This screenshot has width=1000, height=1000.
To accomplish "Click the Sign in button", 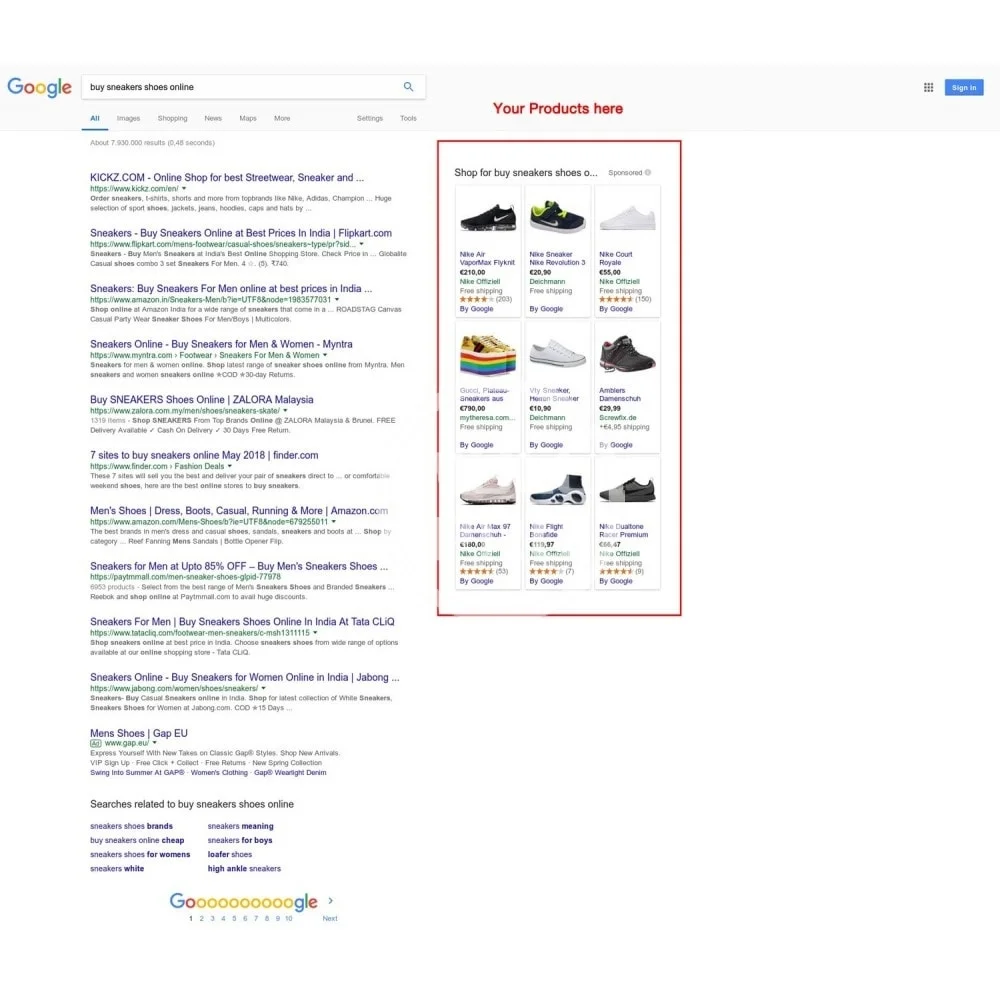I will 964,88.
